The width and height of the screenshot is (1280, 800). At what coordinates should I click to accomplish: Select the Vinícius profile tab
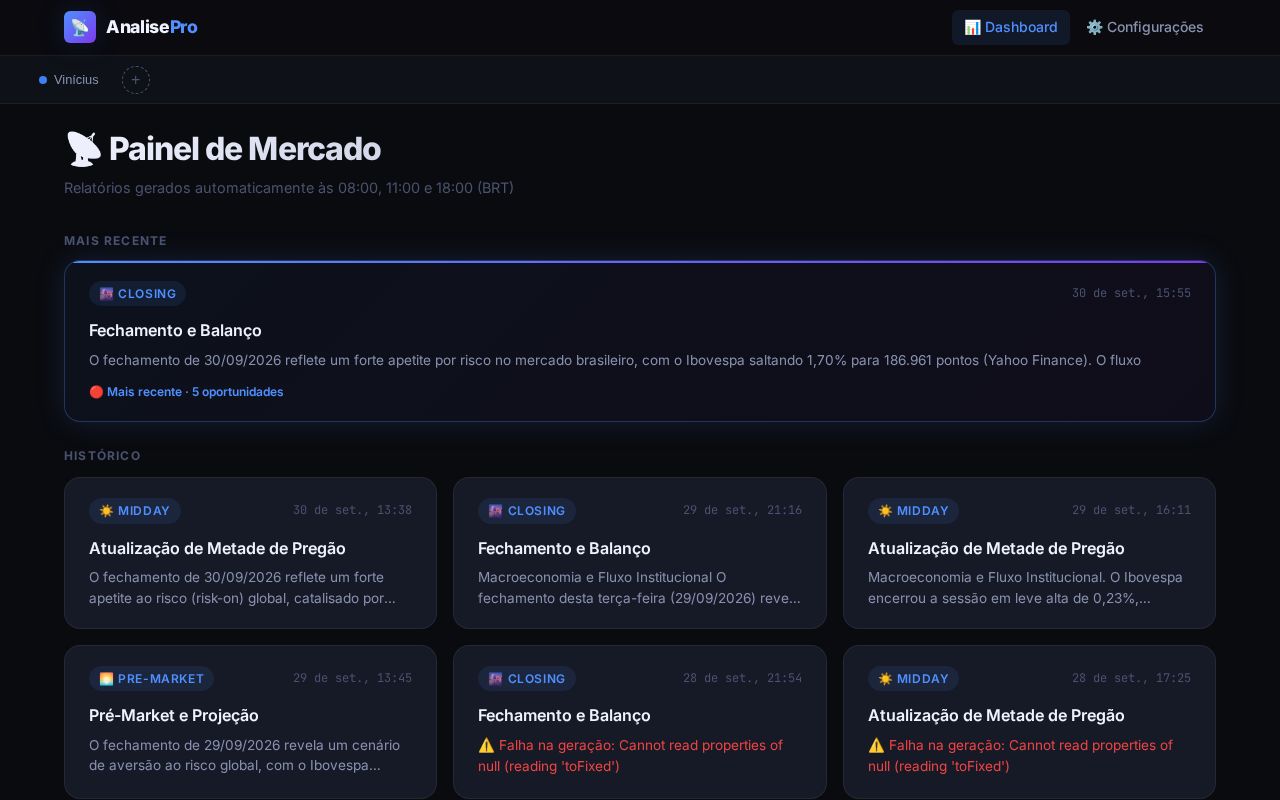(69, 80)
